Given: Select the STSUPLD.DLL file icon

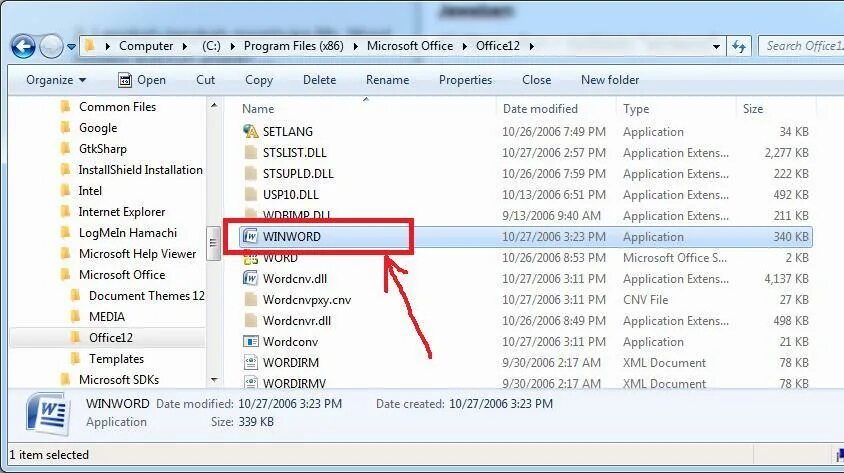Looking at the screenshot, I should coord(251,173).
